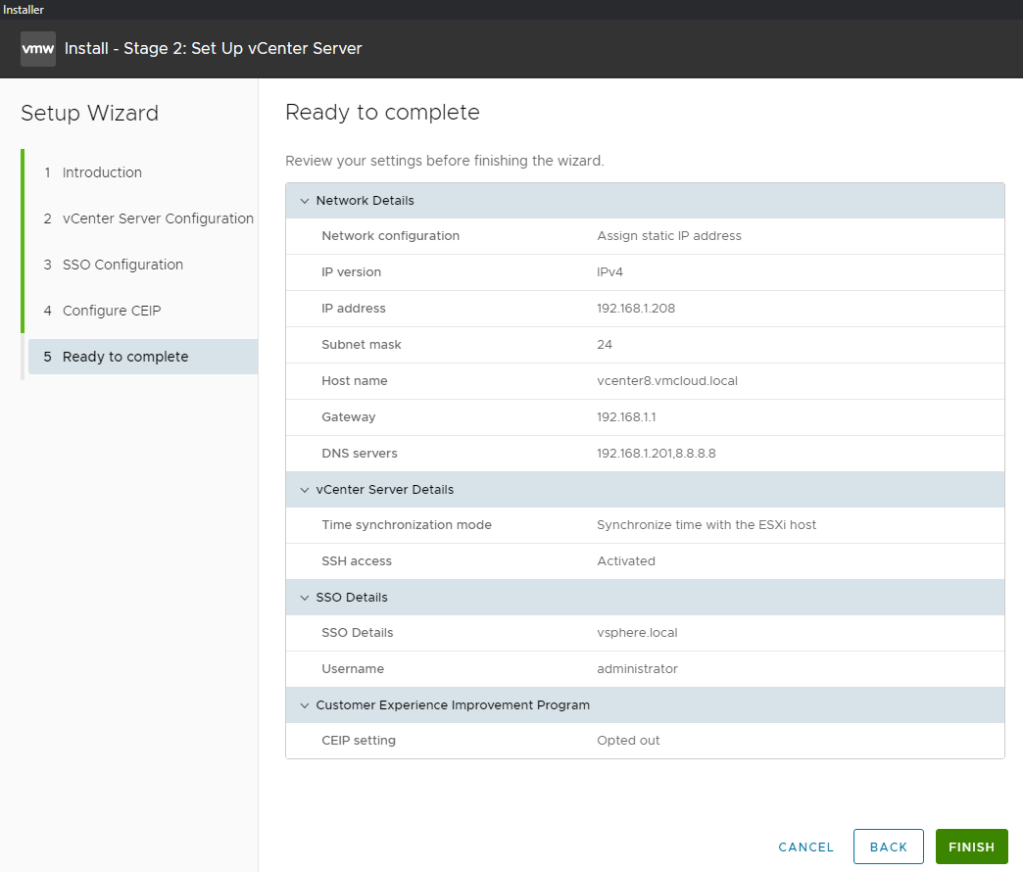Select the Configure CEIP step

pyautogui.click(x=111, y=311)
